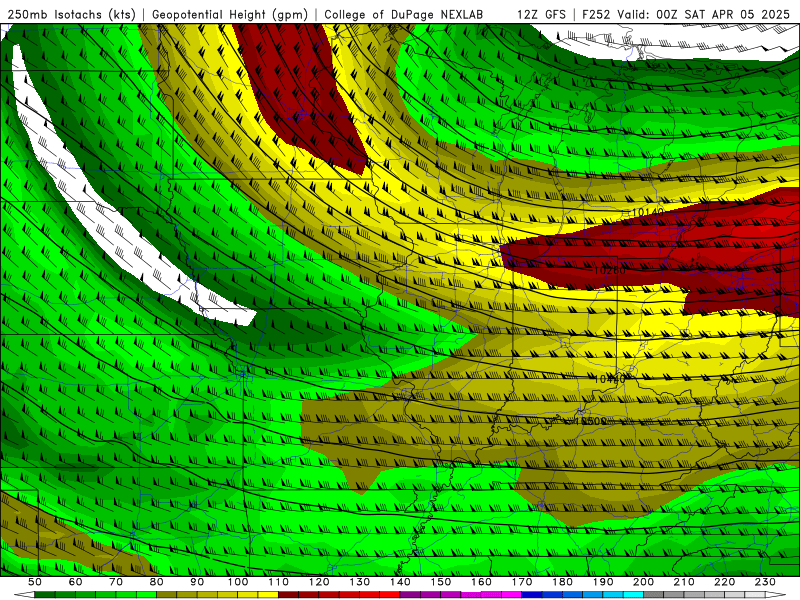
Task: Click the right arrow end of the color bar
Action: [x=776, y=595]
